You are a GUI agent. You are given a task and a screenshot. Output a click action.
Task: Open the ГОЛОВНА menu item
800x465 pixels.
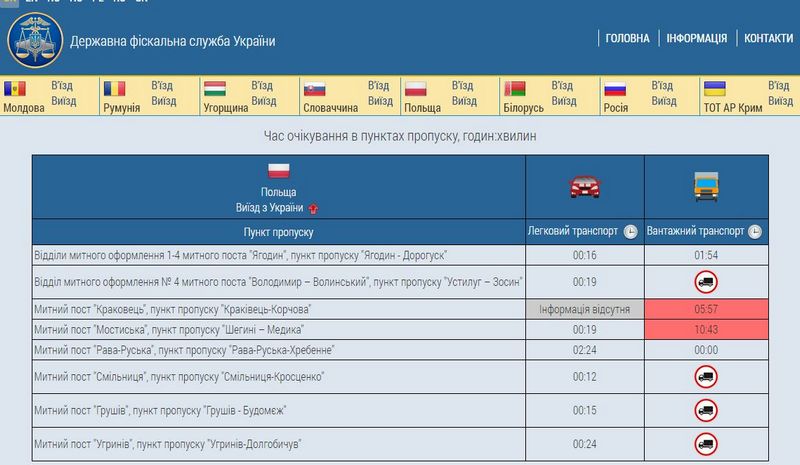point(627,38)
